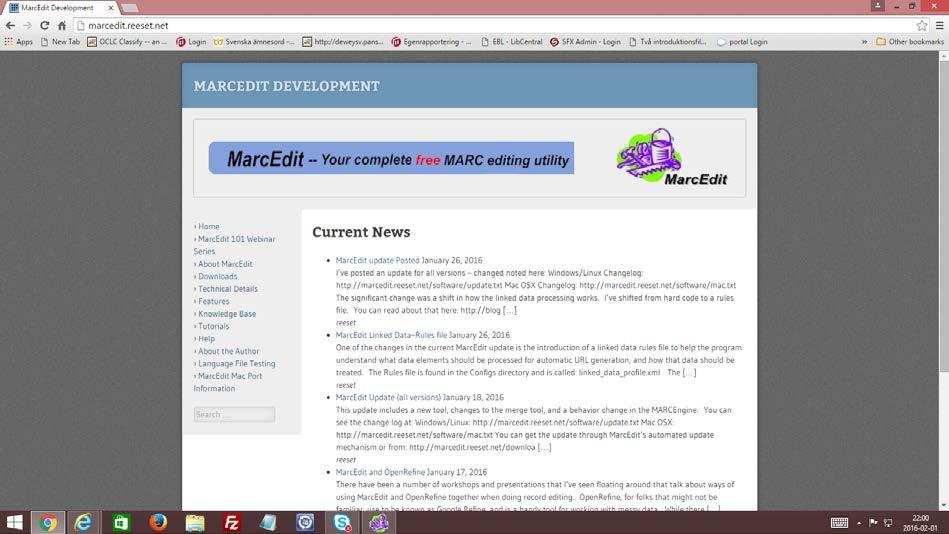Open the MarcEdit update Posted article

[378, 260]
